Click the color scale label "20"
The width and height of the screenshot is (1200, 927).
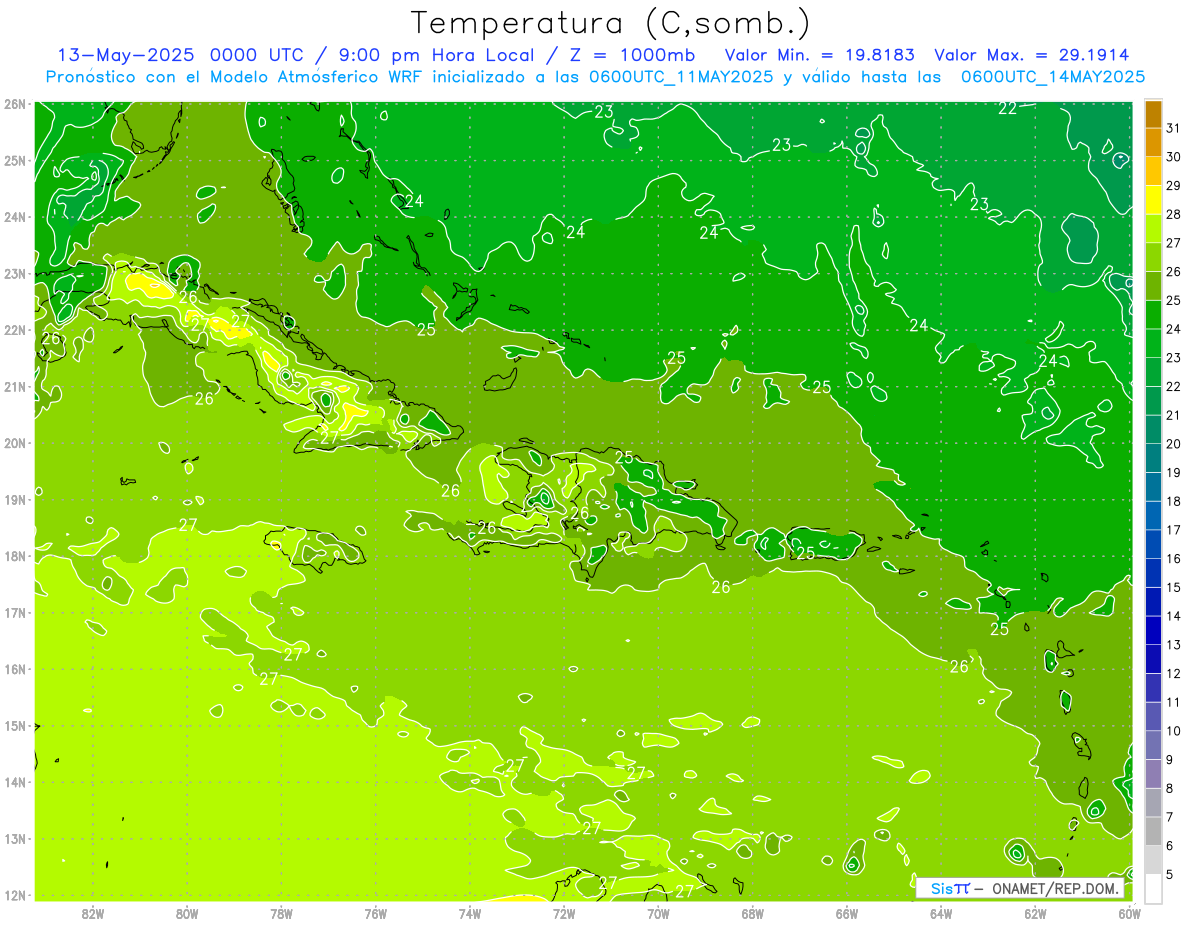(x=1173, y=443)
